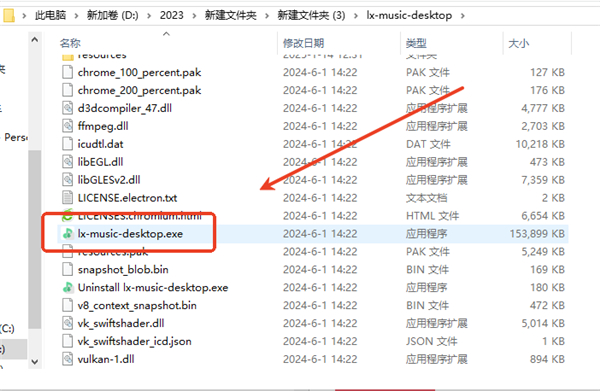This screenshot has height=391, width=600.
Task: Sort files by the 名称 column header
Action: click(70, 43)
